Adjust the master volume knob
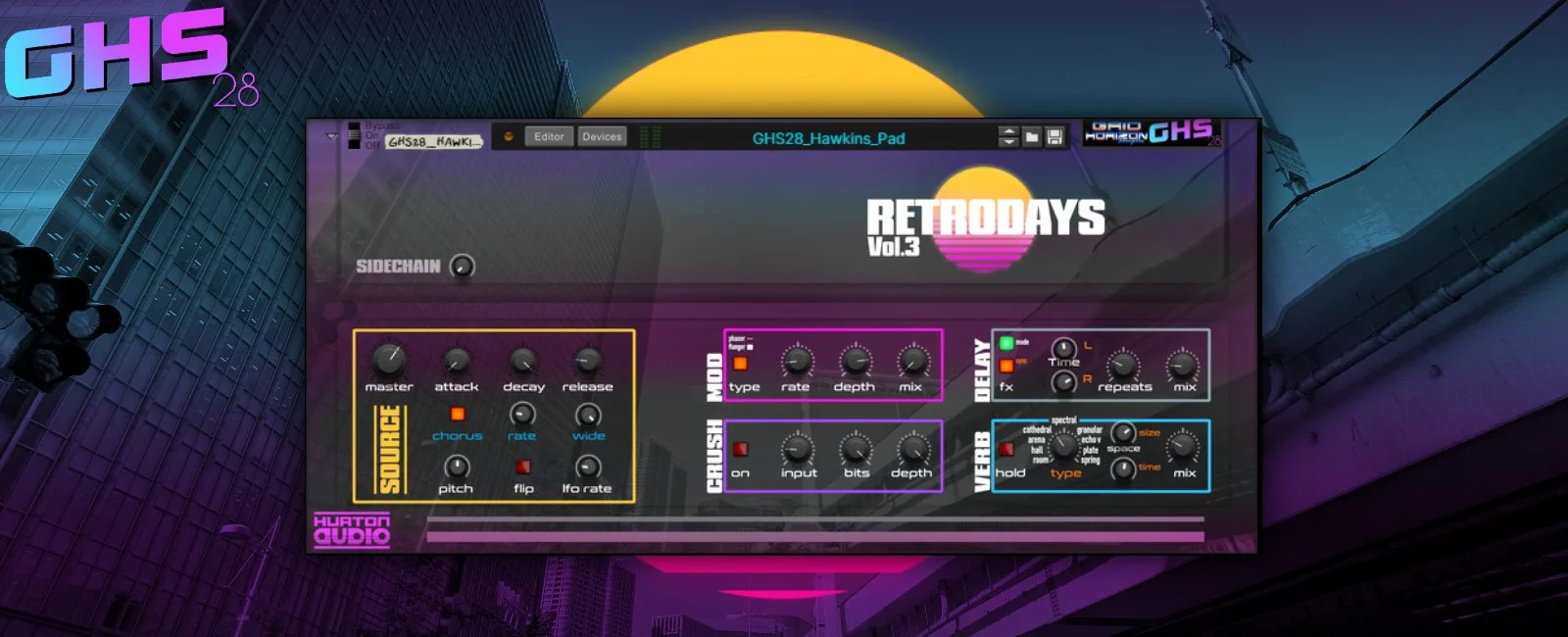 coord(389,360)
